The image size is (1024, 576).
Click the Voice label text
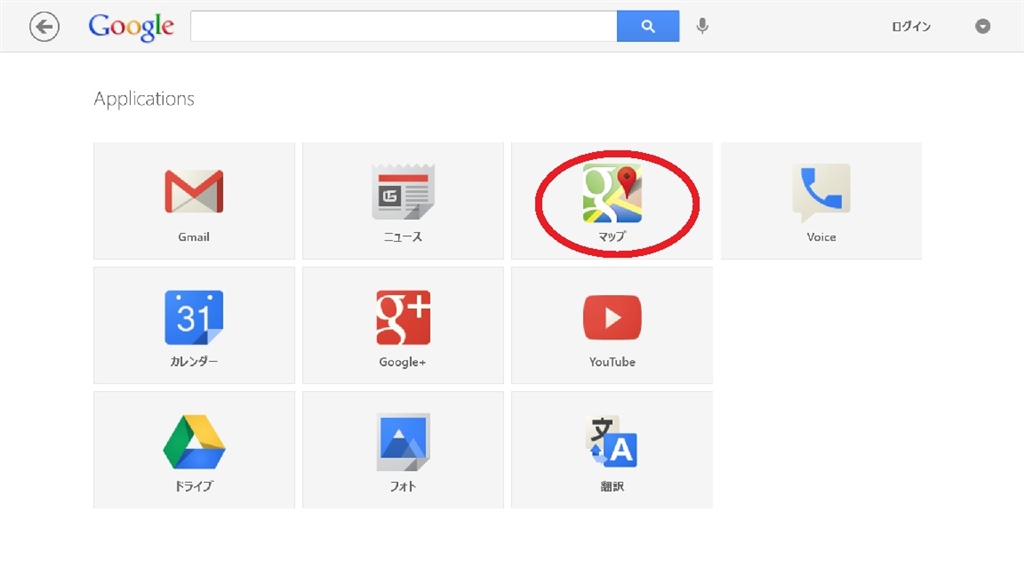coord(821,237)
